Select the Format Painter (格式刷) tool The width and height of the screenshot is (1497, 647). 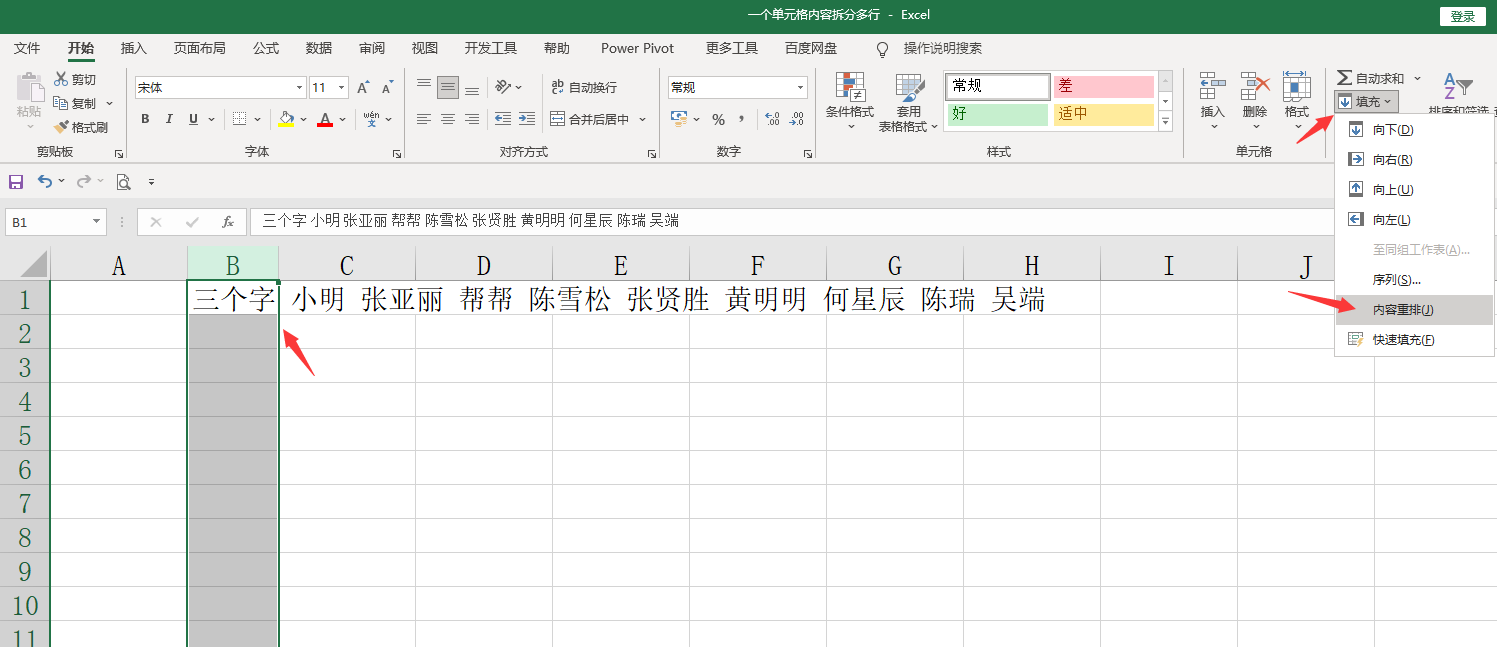pyautogui.click(x=80, y=127)
